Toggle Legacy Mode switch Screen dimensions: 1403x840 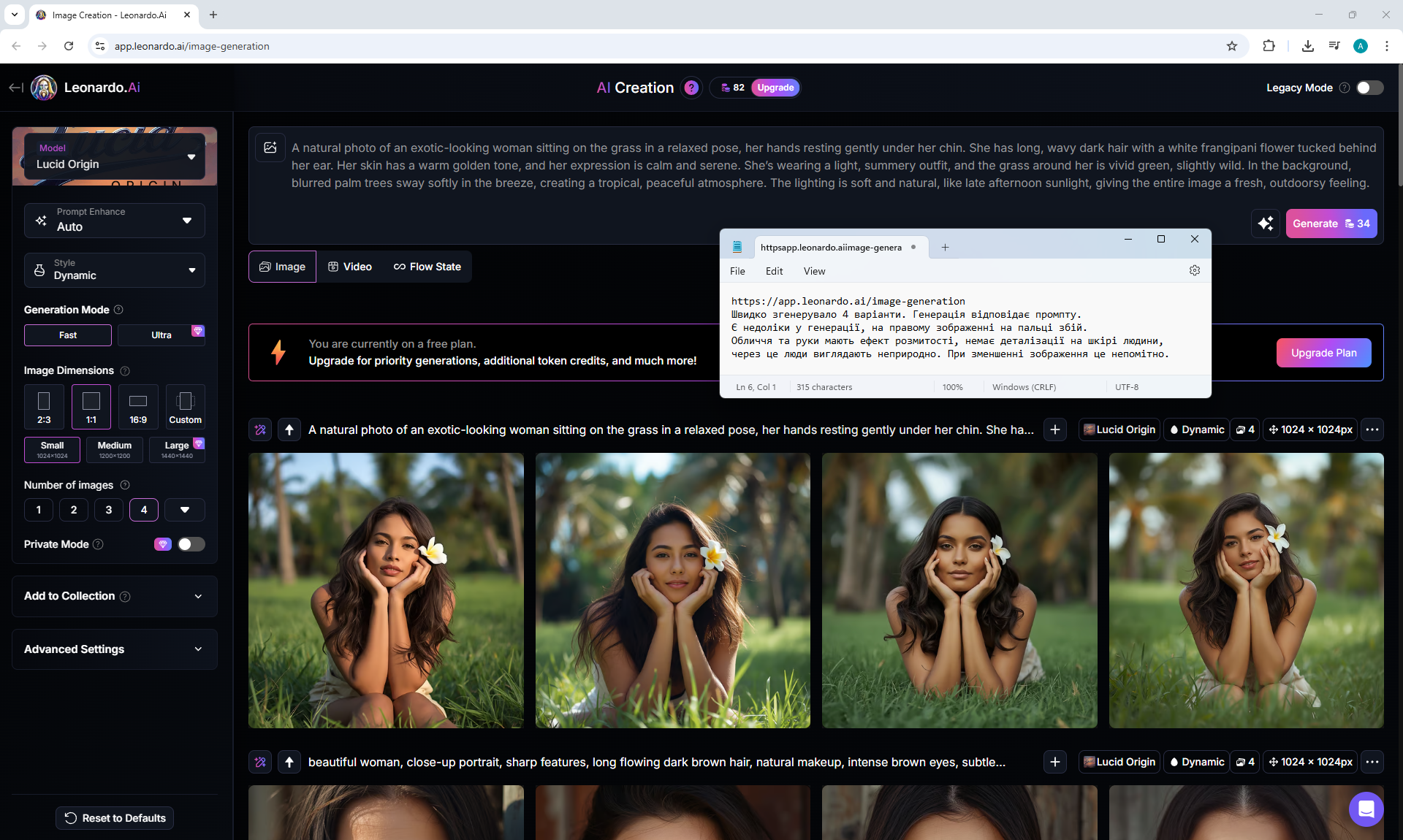(x=1369, y=88)
